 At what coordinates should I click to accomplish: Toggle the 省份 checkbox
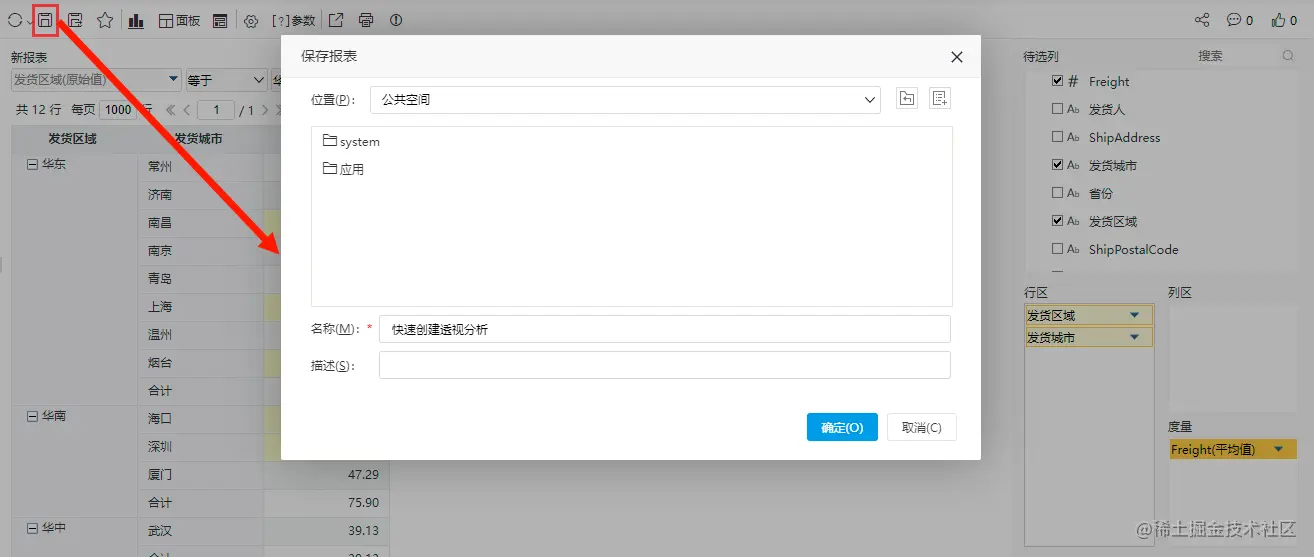pos(1058,193)
